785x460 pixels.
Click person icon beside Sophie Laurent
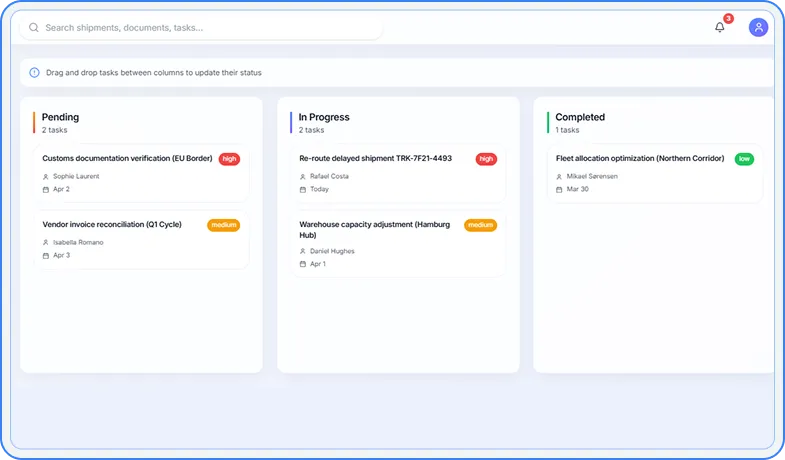[x=46, y=176]
